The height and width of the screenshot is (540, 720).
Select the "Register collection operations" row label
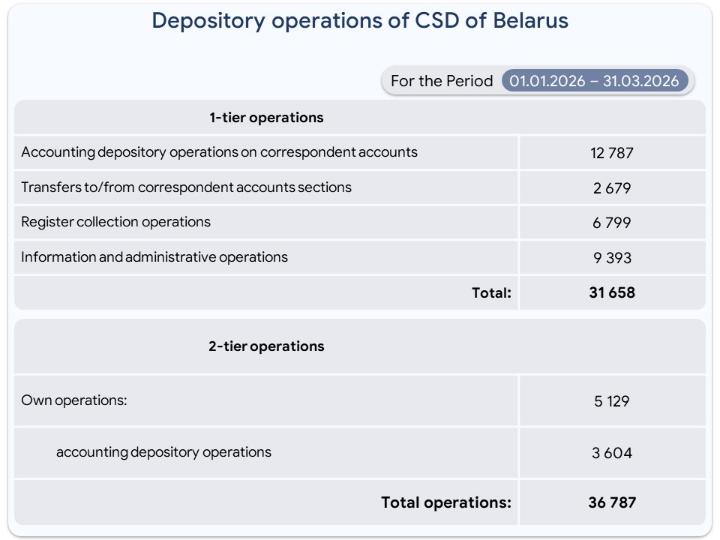(x=116, y=222)
